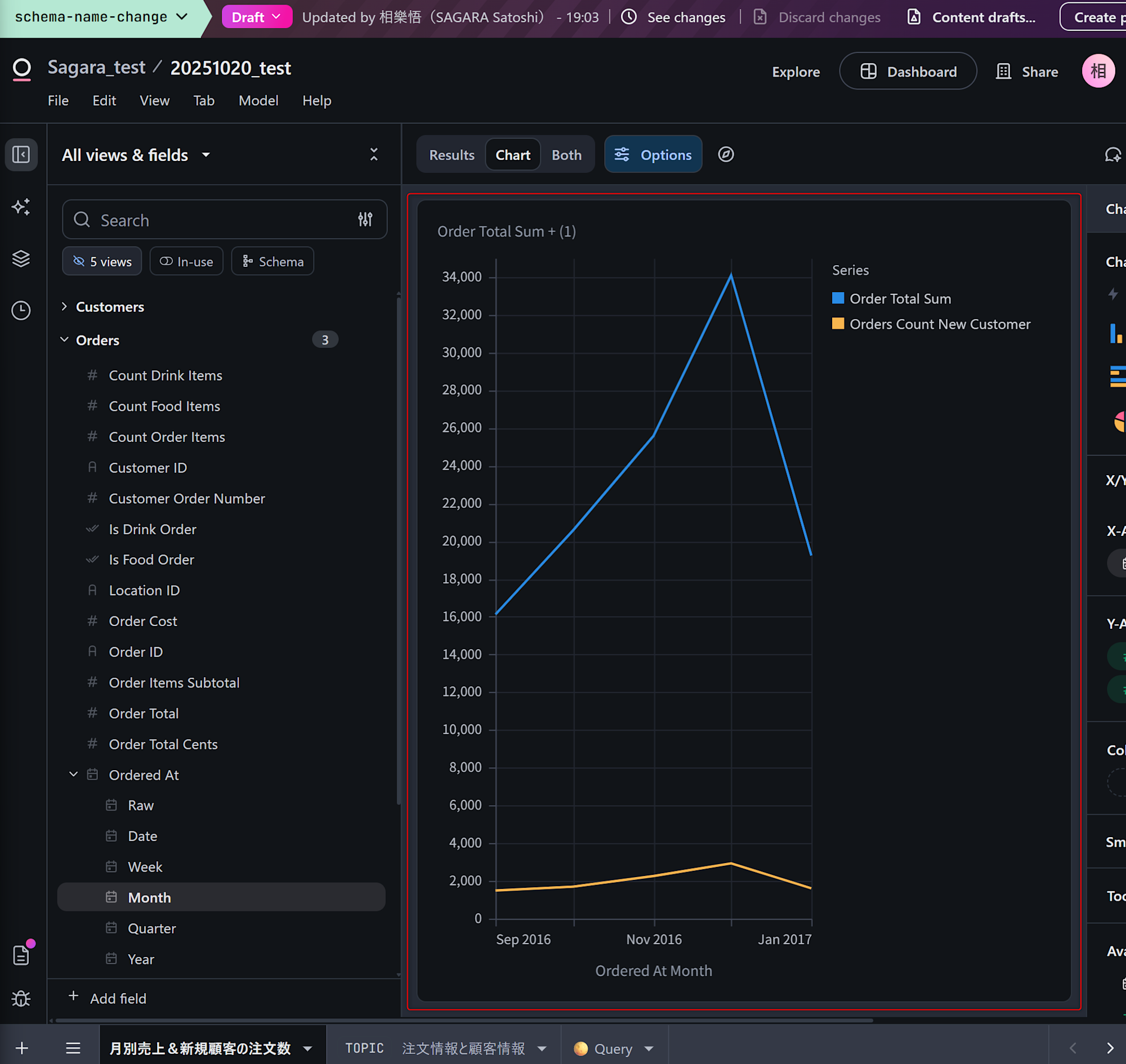Viewport: 1126px width, 1064px height.
Task: Open the Draft status dropdown
Action: (x=256, y=17)
